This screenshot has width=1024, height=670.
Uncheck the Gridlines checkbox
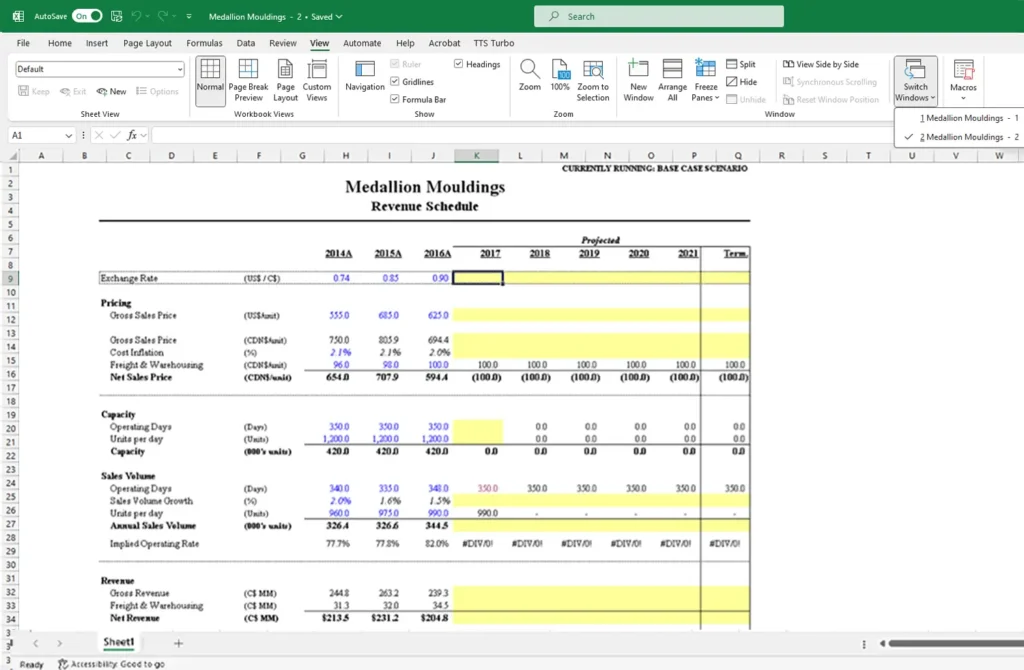(395, 82)
